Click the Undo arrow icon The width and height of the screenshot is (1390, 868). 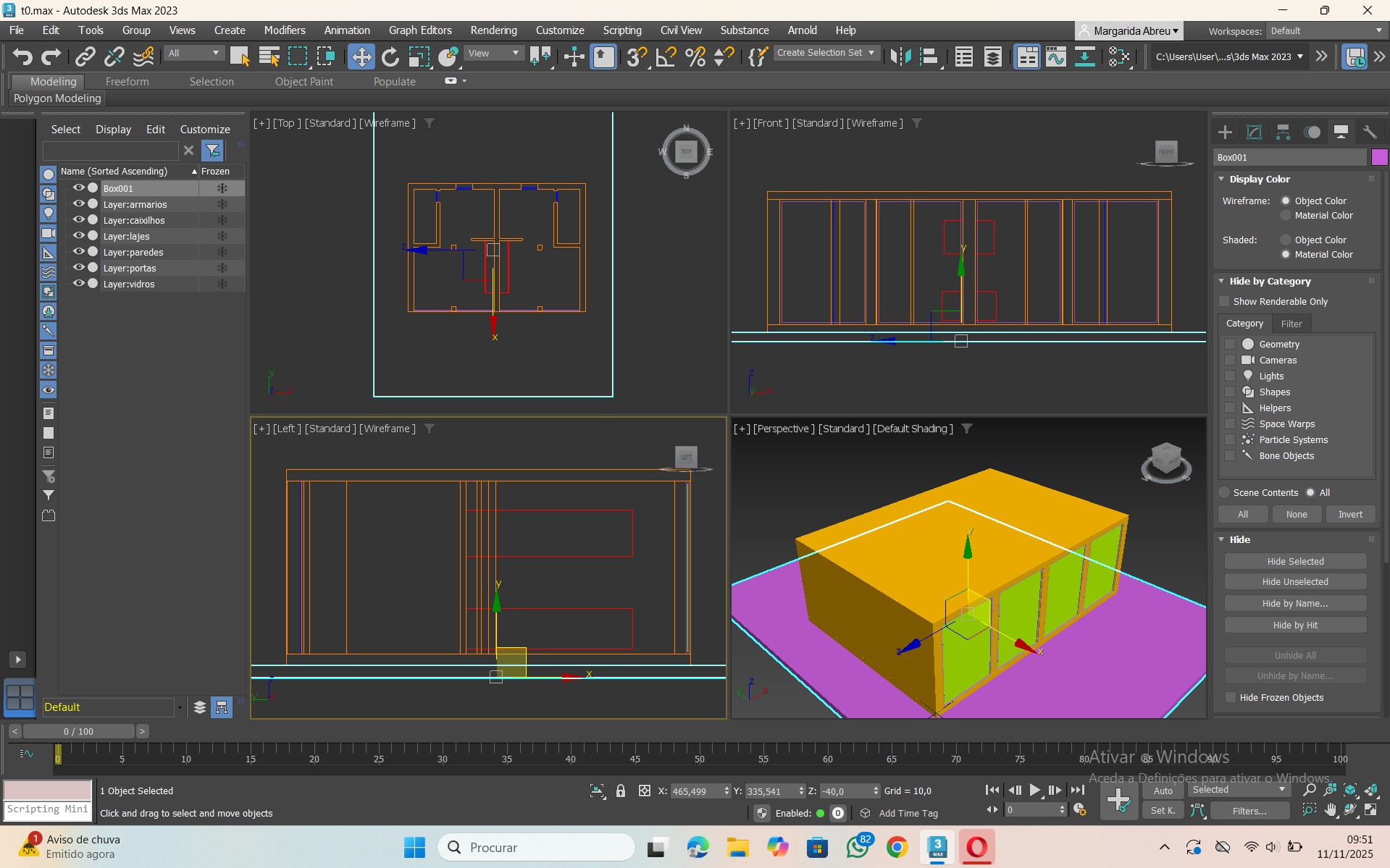coord(22,56)
